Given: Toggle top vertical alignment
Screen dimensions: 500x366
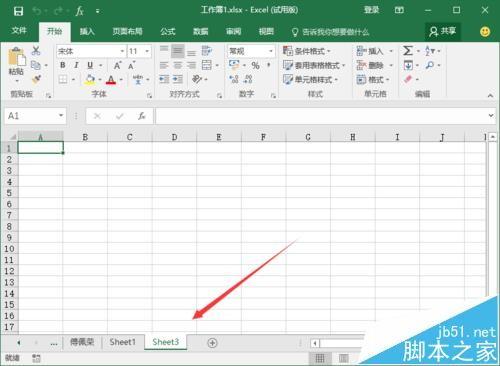Looking at the screenshot, I should [164, 50].
